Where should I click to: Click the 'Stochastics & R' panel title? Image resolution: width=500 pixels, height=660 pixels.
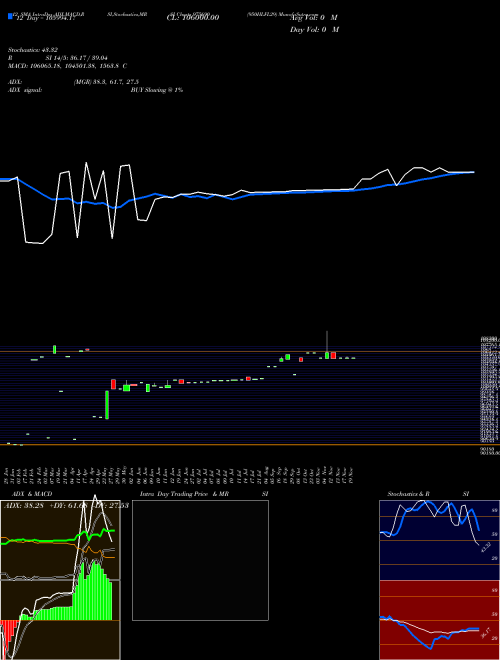[408, 494]
